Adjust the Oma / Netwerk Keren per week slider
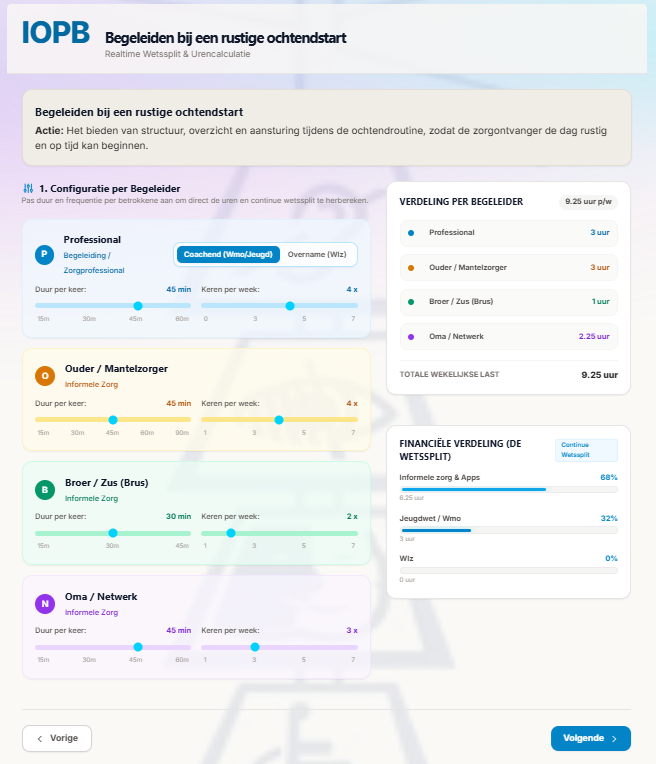 (279, 647)
